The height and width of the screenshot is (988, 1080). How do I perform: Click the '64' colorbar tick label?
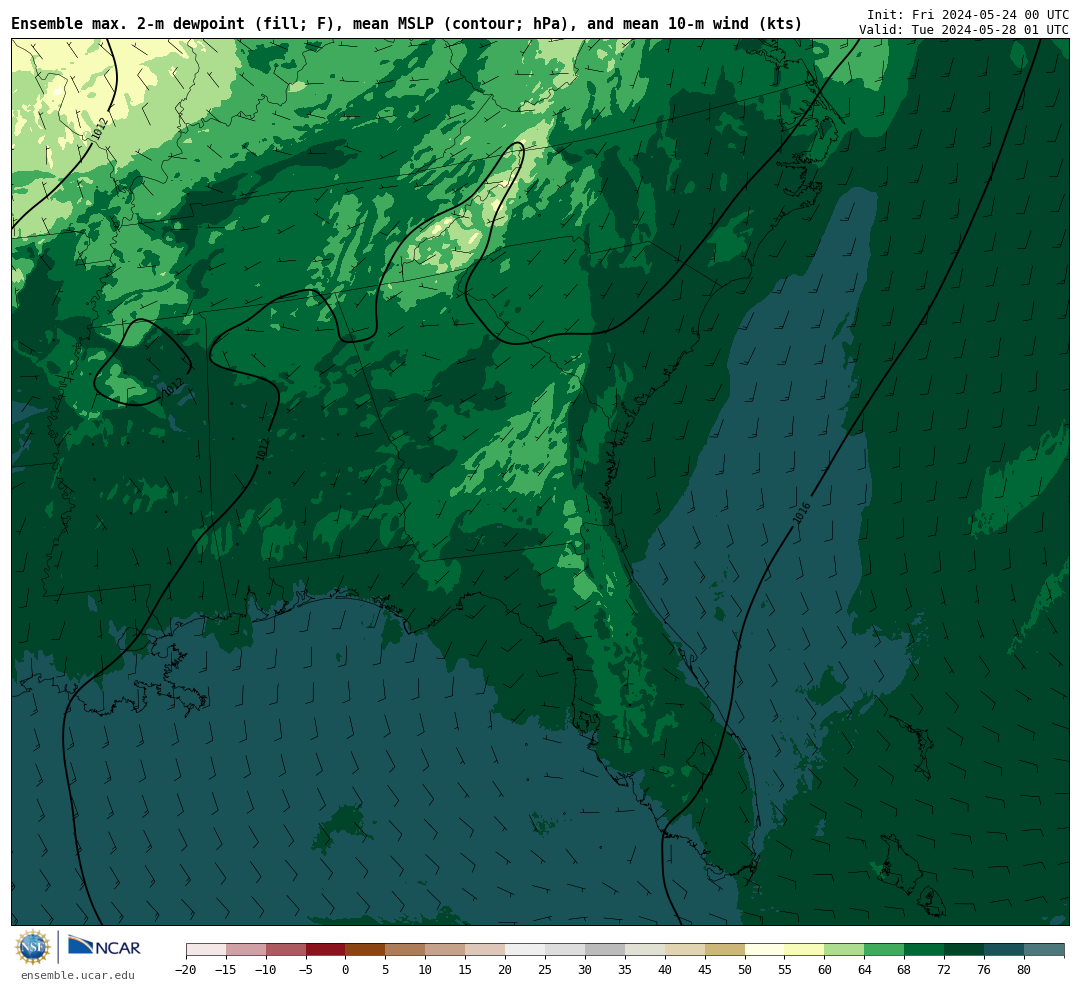pos(865,970)
